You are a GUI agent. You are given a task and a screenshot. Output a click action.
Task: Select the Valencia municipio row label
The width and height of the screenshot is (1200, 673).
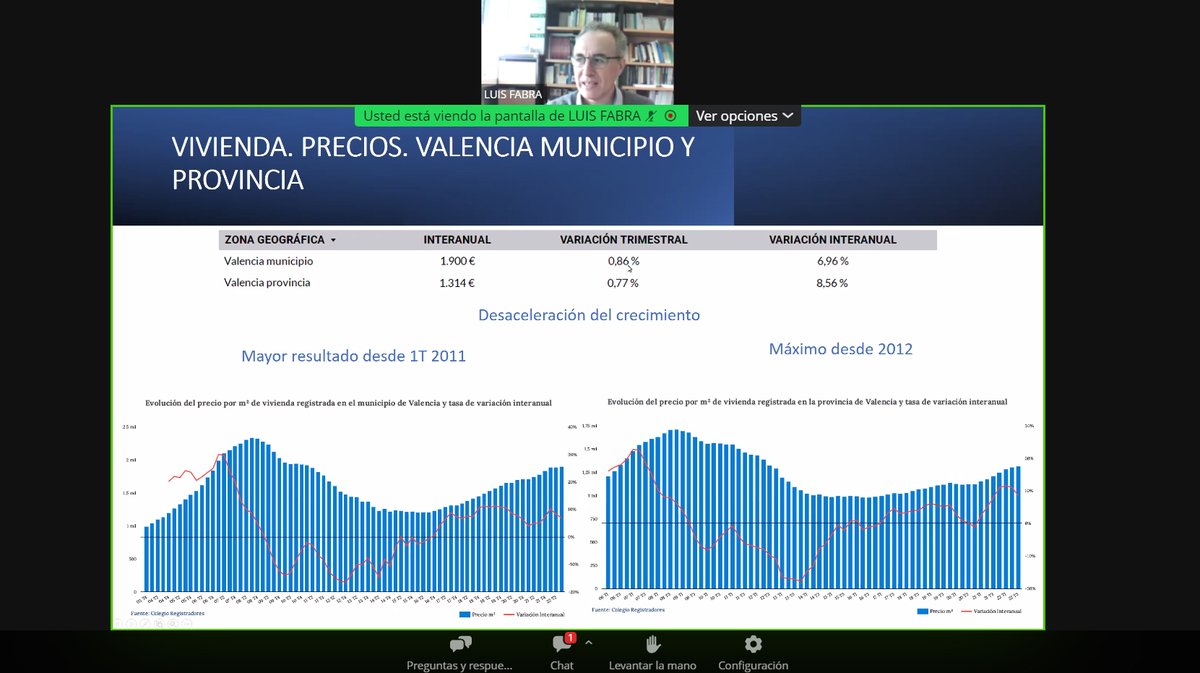(268, 261)
